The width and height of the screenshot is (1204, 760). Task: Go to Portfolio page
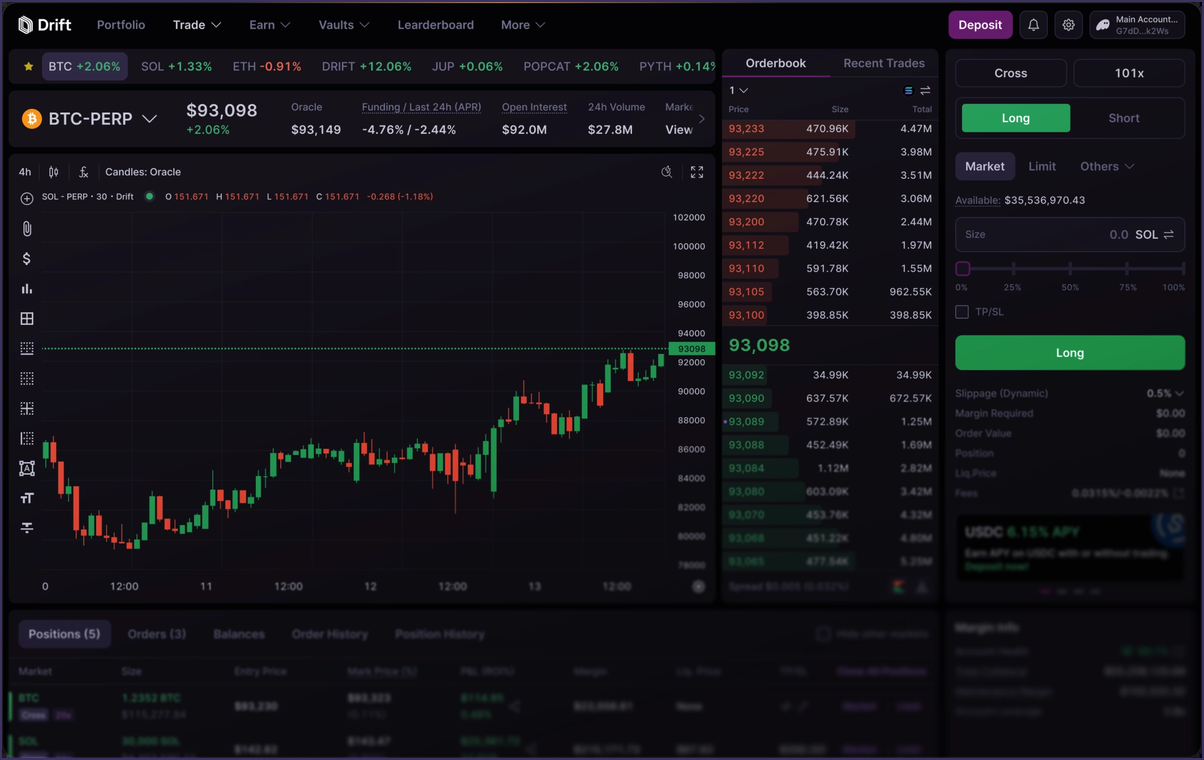click(121, 25)
